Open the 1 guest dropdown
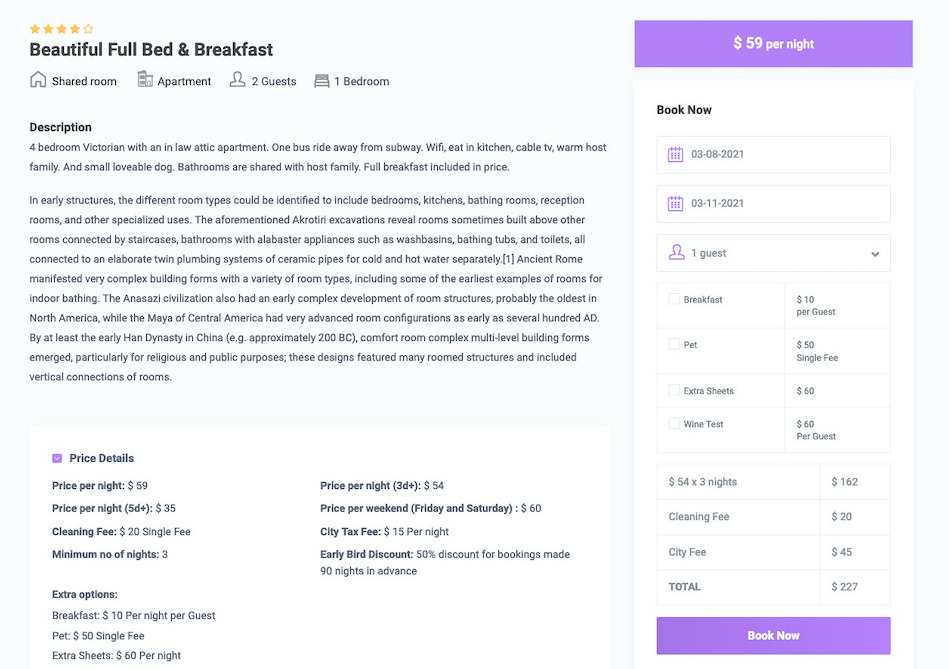 (773, 253)
